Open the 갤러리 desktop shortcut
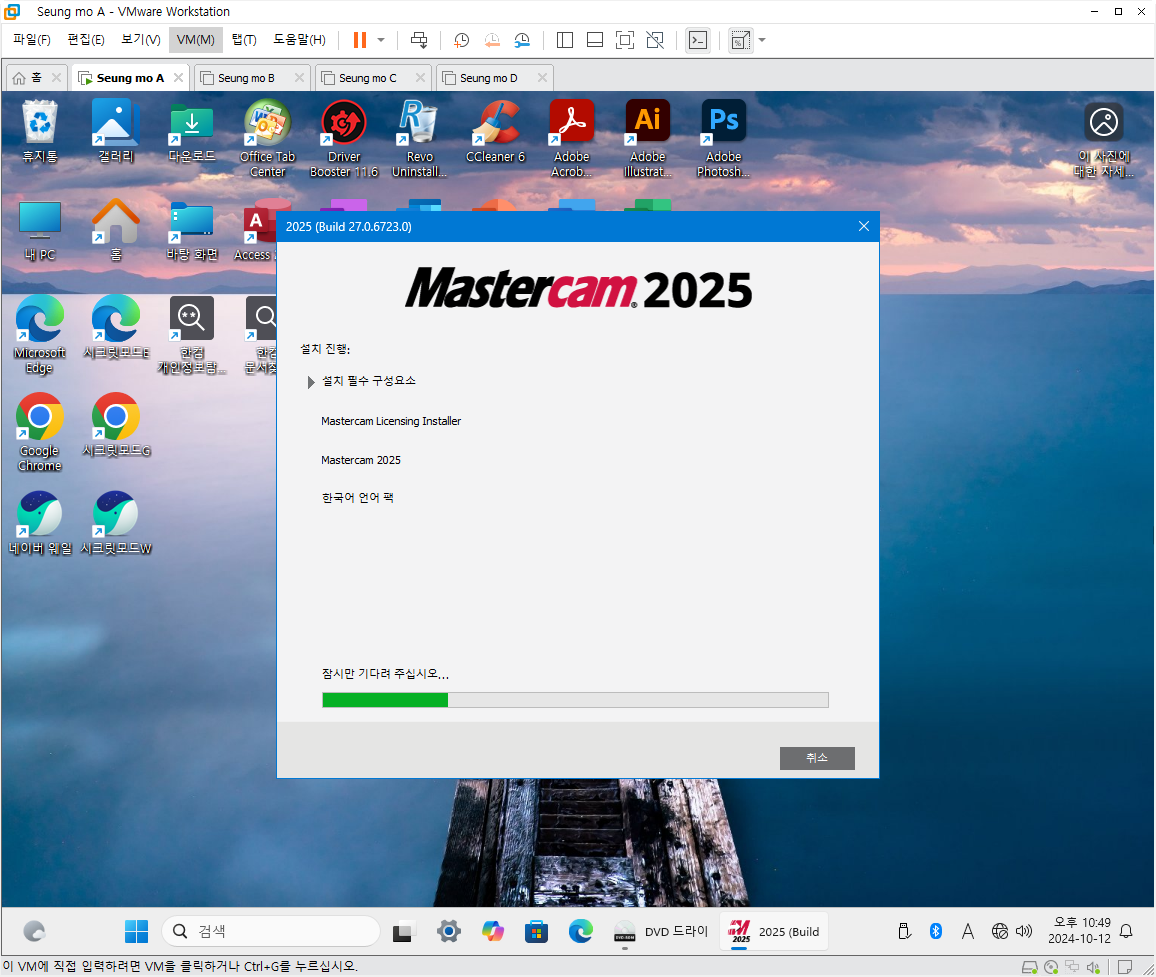This screenshot has width=1156, height=977. pos(116,131)
